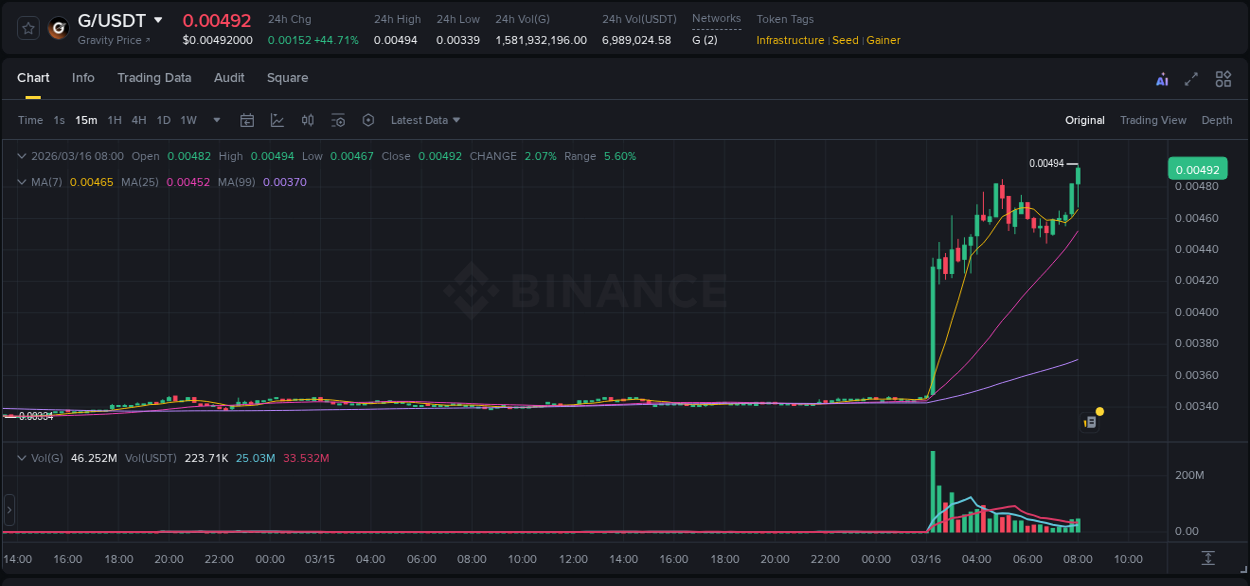Switch to the Info tab
This screenshot has width=1250, height=586.
click(83, 78)
